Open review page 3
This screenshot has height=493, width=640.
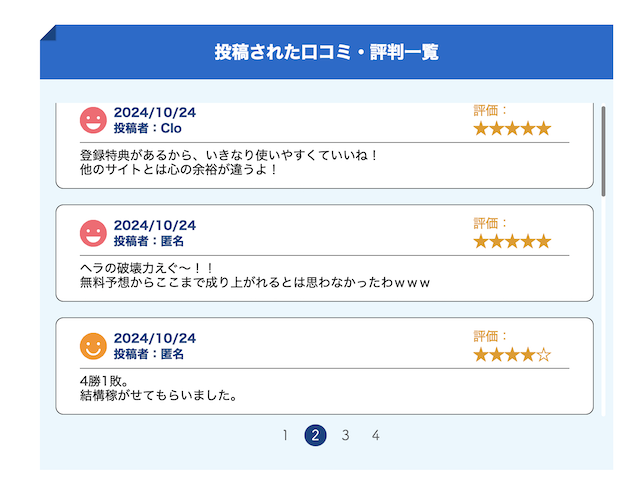345,435
